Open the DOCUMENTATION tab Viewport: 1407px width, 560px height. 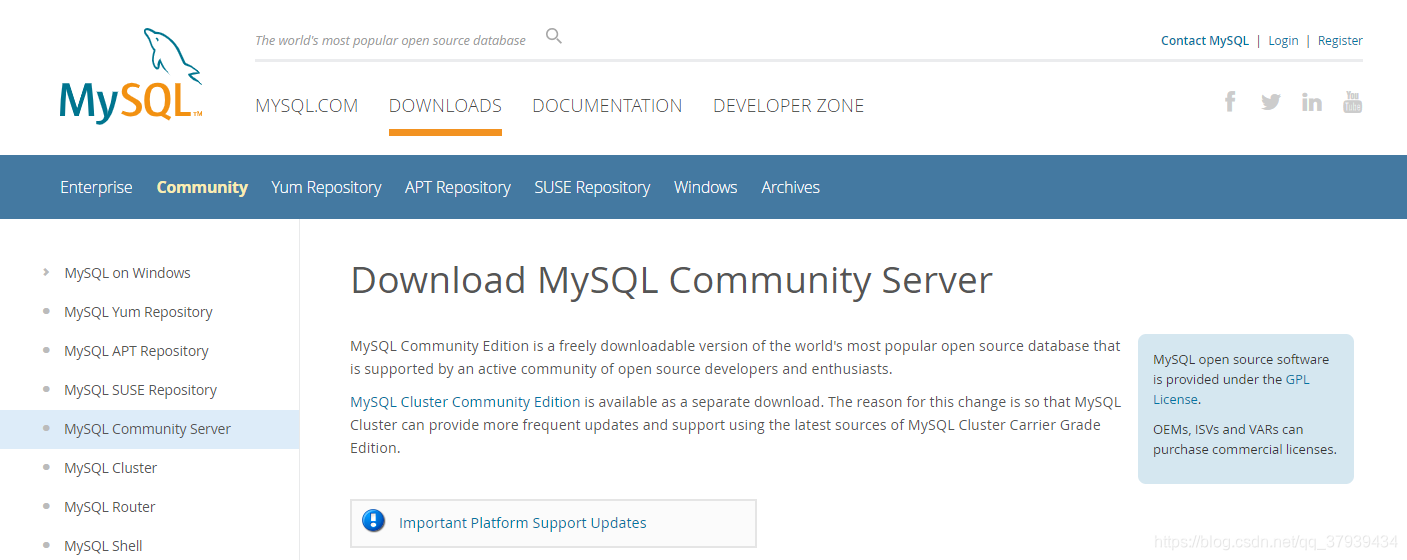pos(607,105)
